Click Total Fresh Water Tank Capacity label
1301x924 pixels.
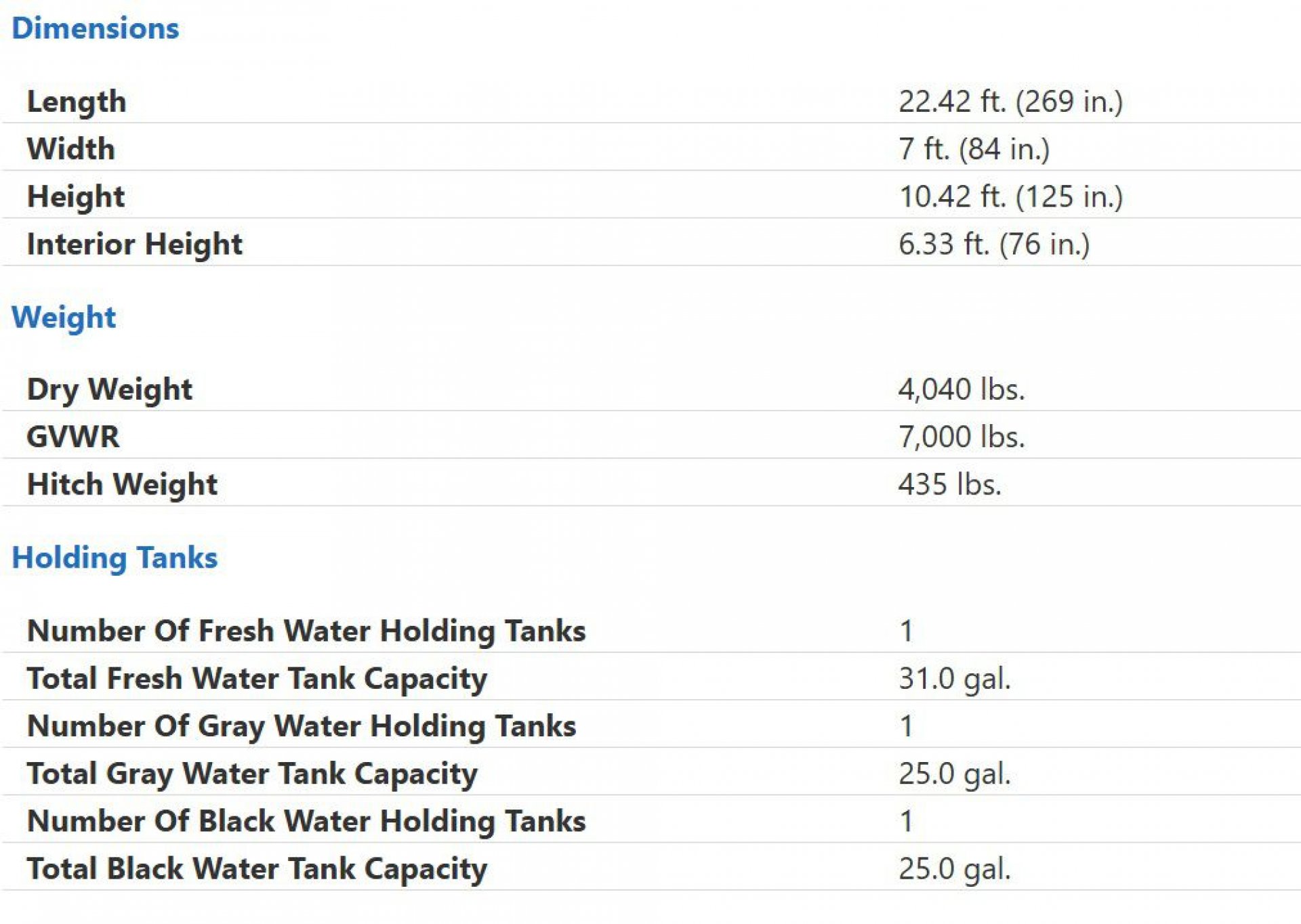[257, 679]
